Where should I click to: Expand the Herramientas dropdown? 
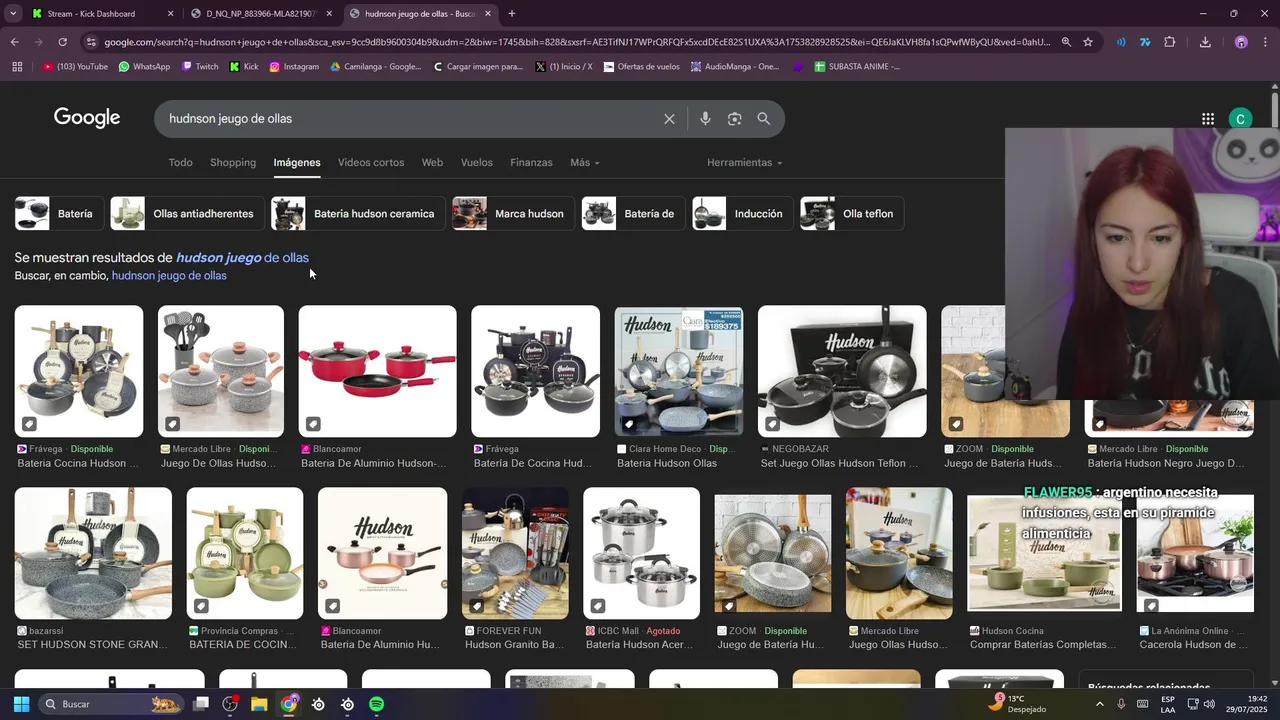point(745,162)
